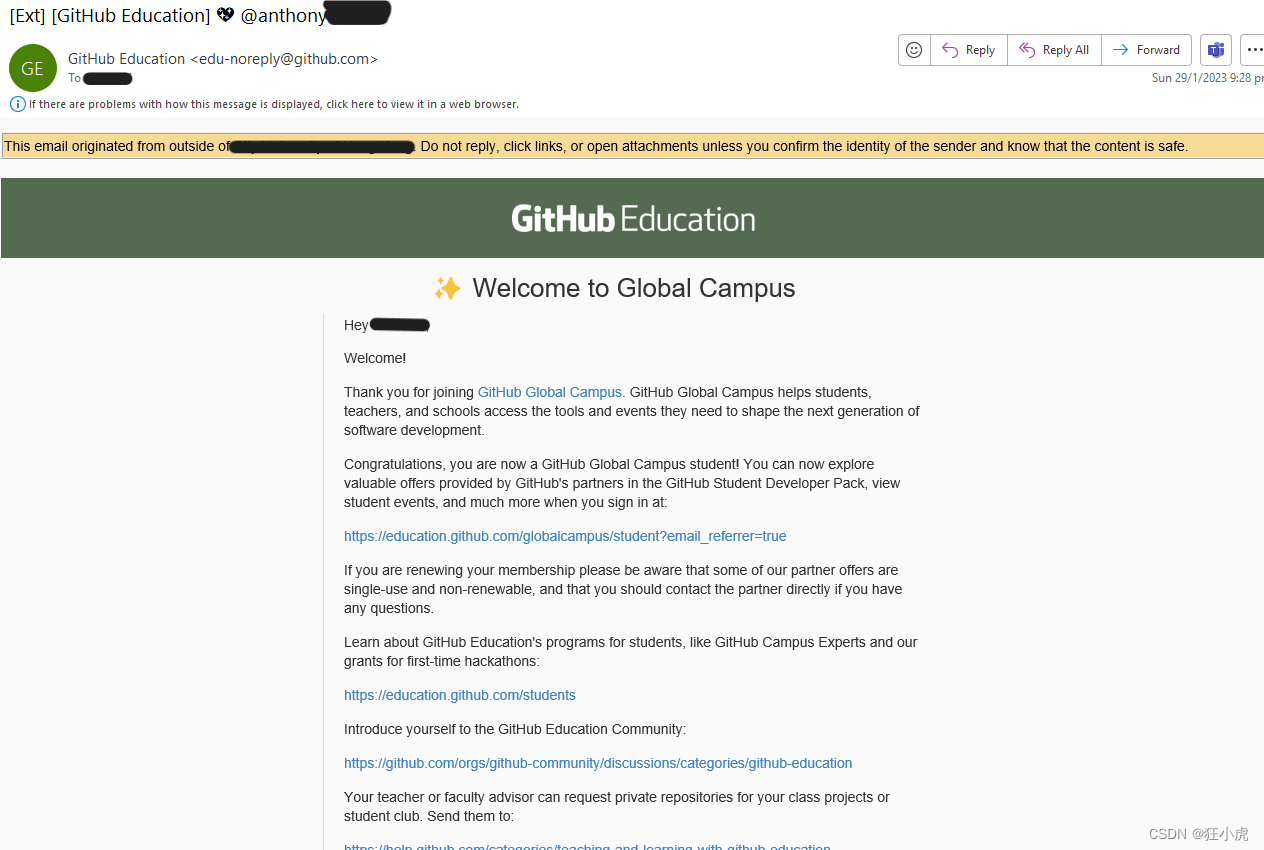Click the GE sender avatar

click(x=32, y=68)
